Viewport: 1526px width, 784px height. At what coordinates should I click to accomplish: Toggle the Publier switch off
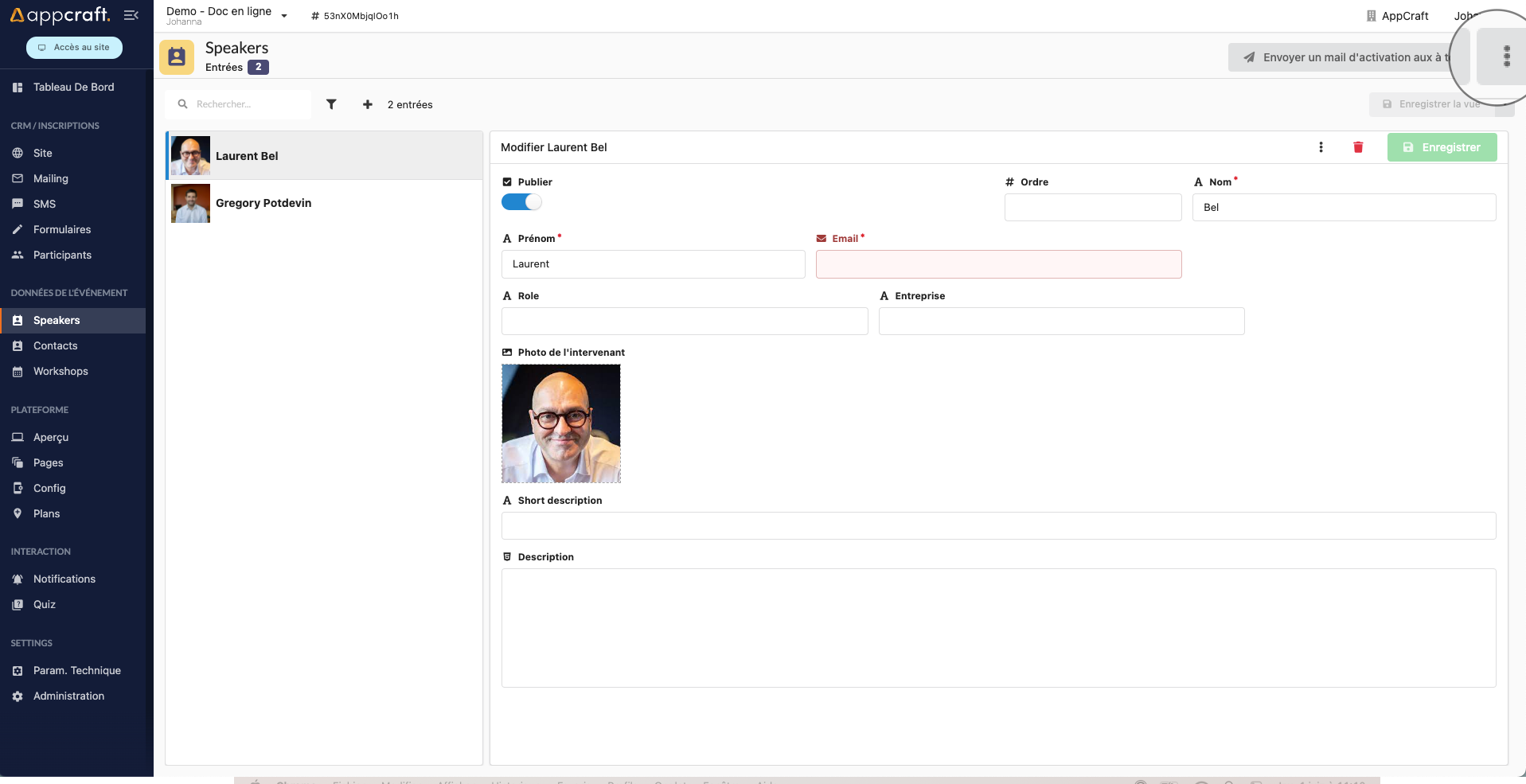pyautogui.click(x=521, y=202)
